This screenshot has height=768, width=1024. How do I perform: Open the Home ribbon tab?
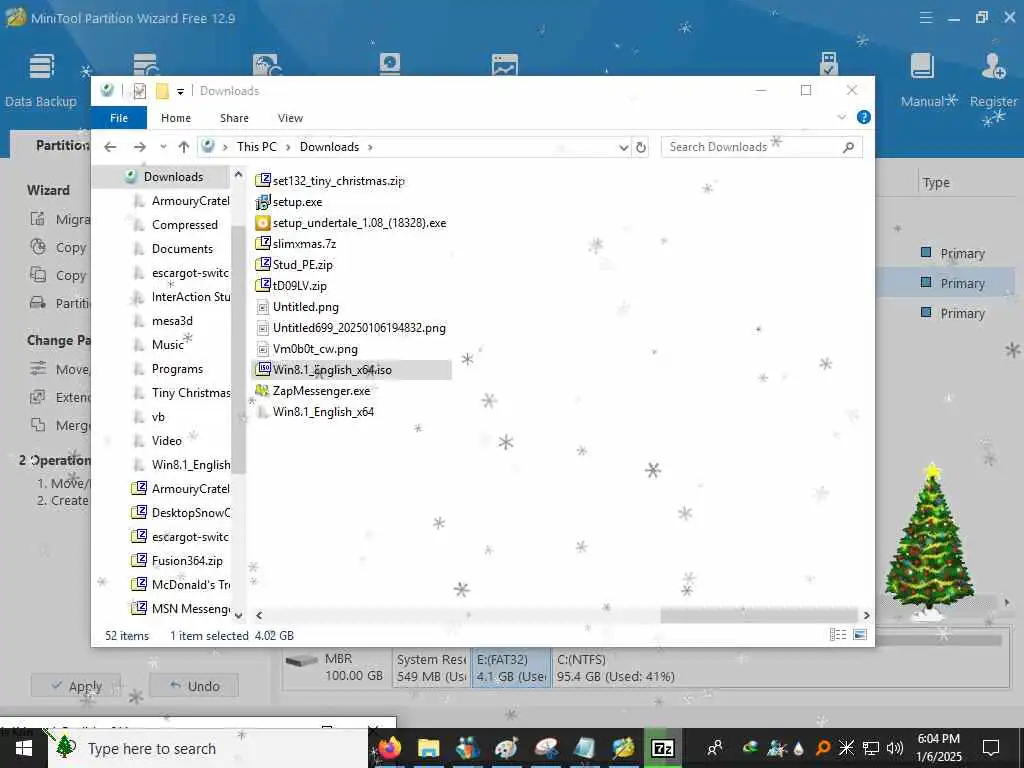point(176,118)
